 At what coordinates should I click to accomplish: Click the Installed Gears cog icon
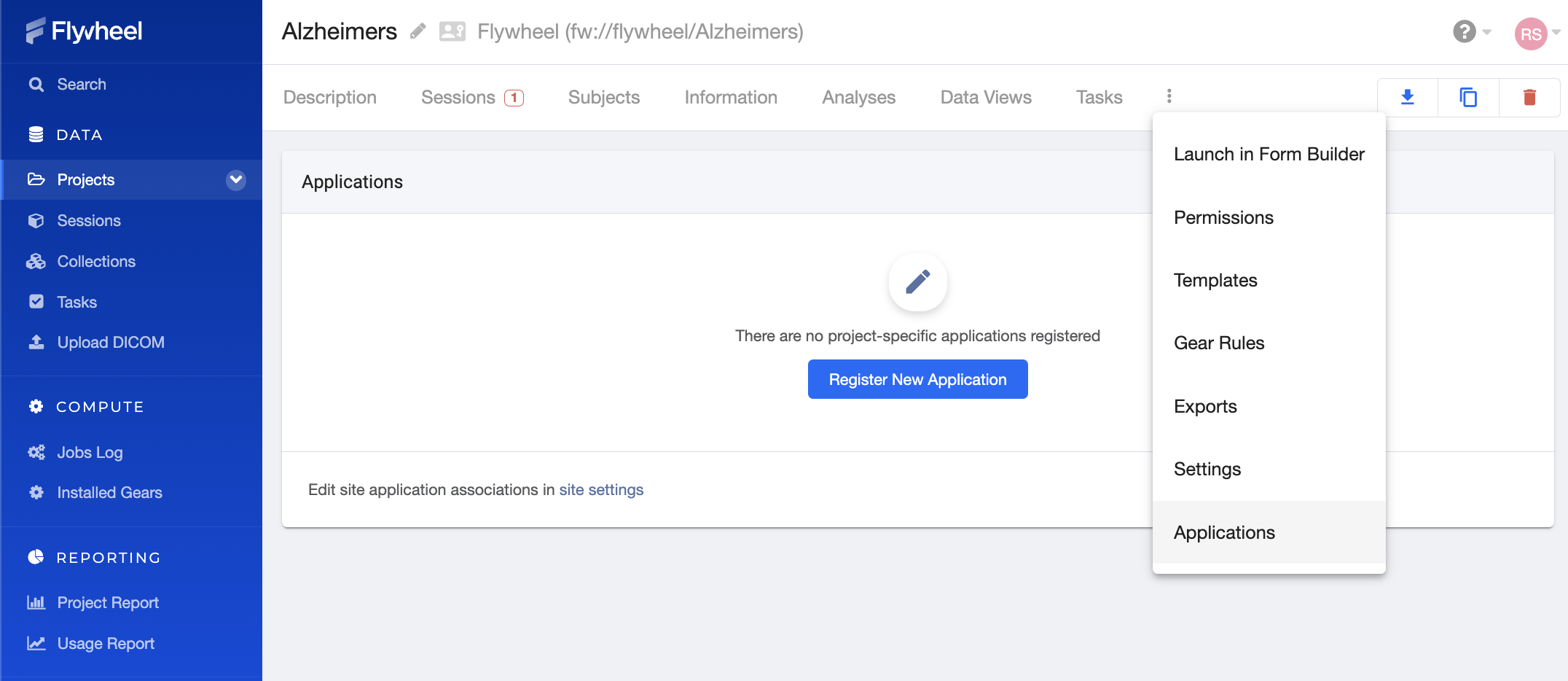pyautogui.click(x=36, y=492)
